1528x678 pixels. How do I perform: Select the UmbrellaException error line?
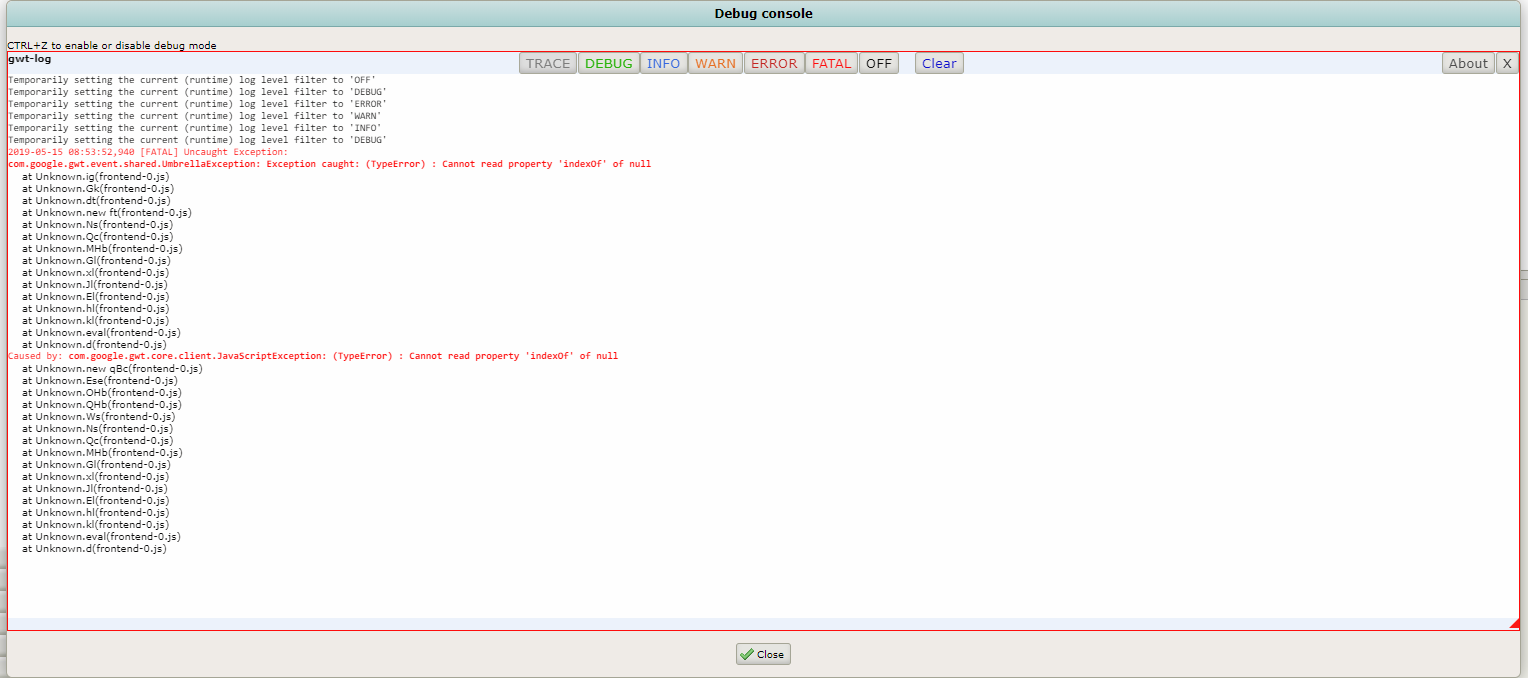click(329, 164)
